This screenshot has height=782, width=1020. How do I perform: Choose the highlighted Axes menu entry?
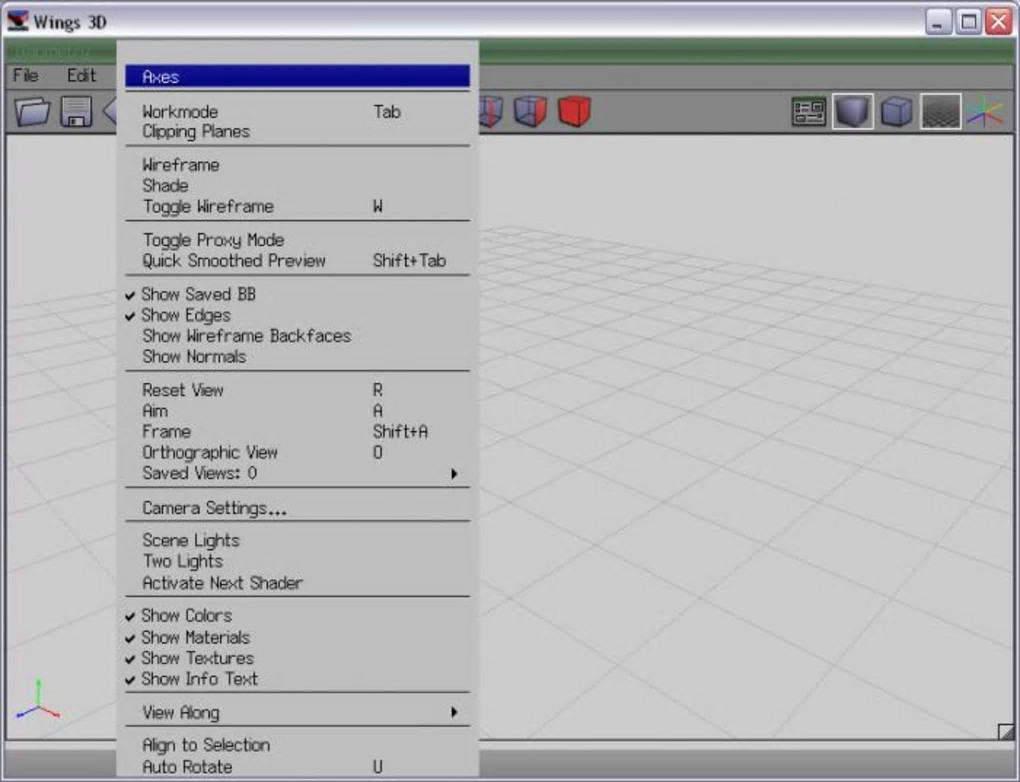[x=297, y=77]
